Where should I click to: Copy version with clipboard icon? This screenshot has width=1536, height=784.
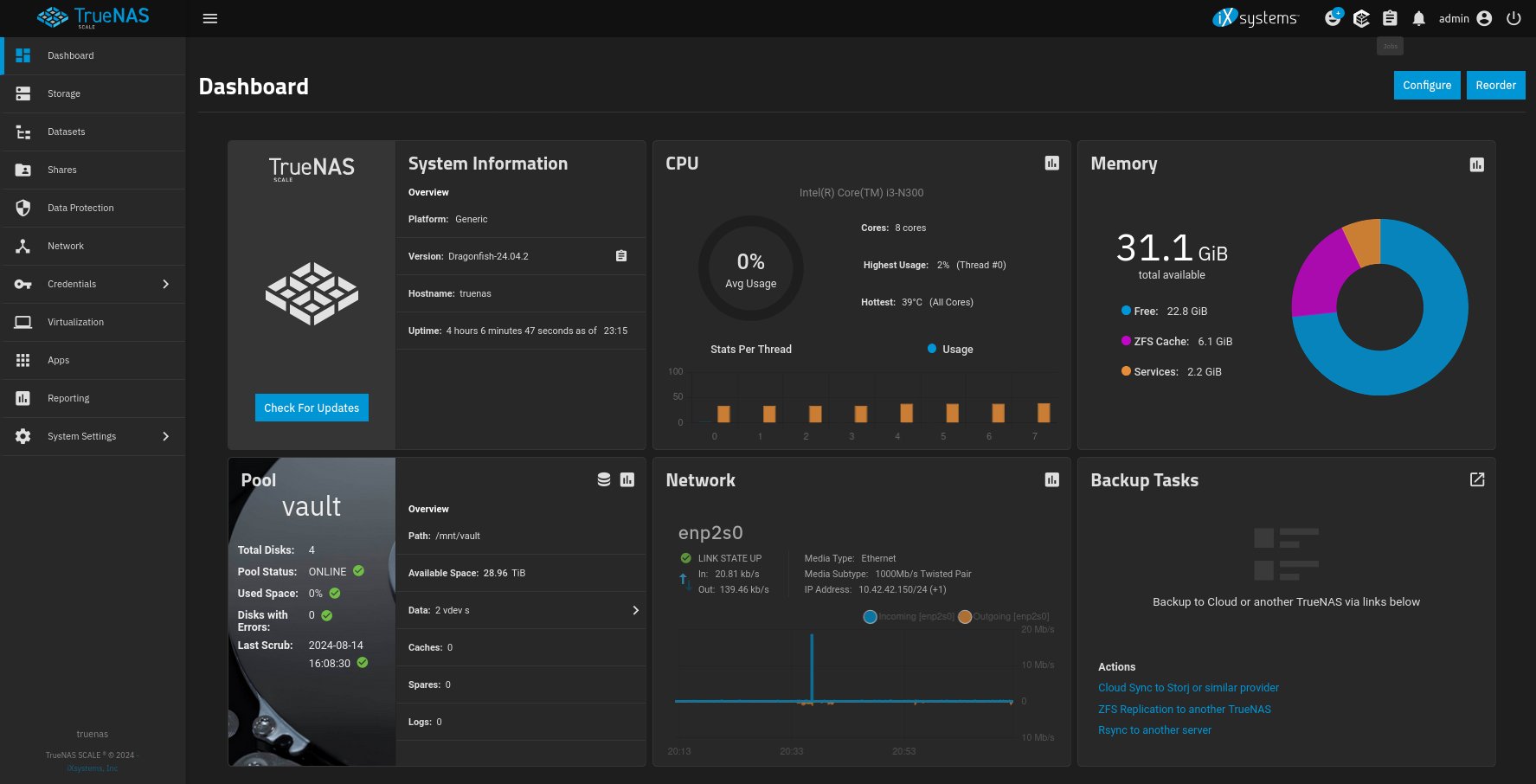[621, 256]
